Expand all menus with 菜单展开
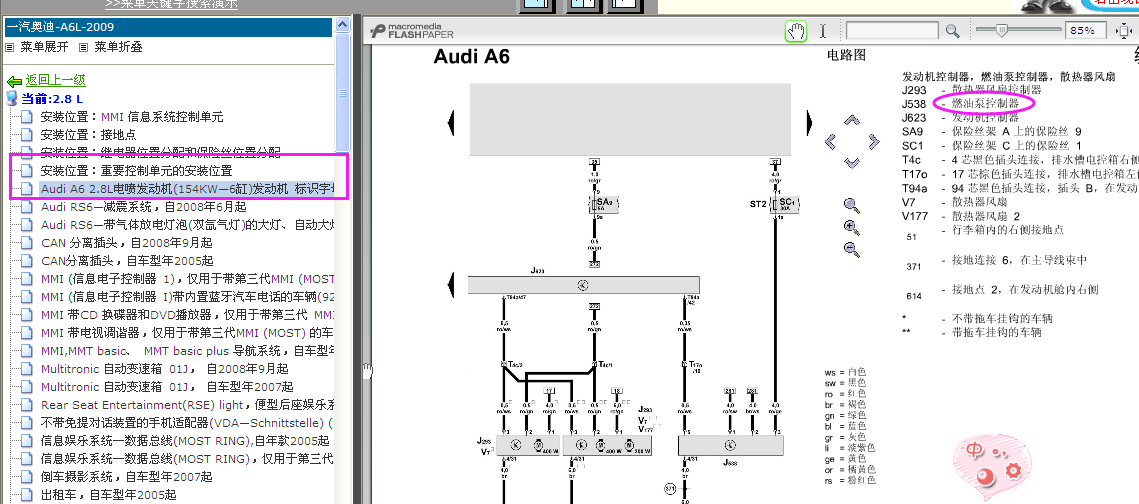This screenshot has width=1139, height=504. [44, 47]
